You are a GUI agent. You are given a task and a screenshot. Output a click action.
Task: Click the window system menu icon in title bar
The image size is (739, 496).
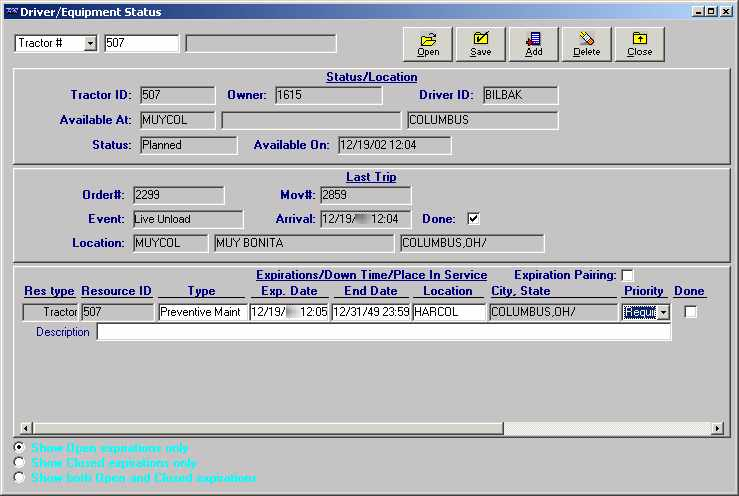[x=10, y=11]
